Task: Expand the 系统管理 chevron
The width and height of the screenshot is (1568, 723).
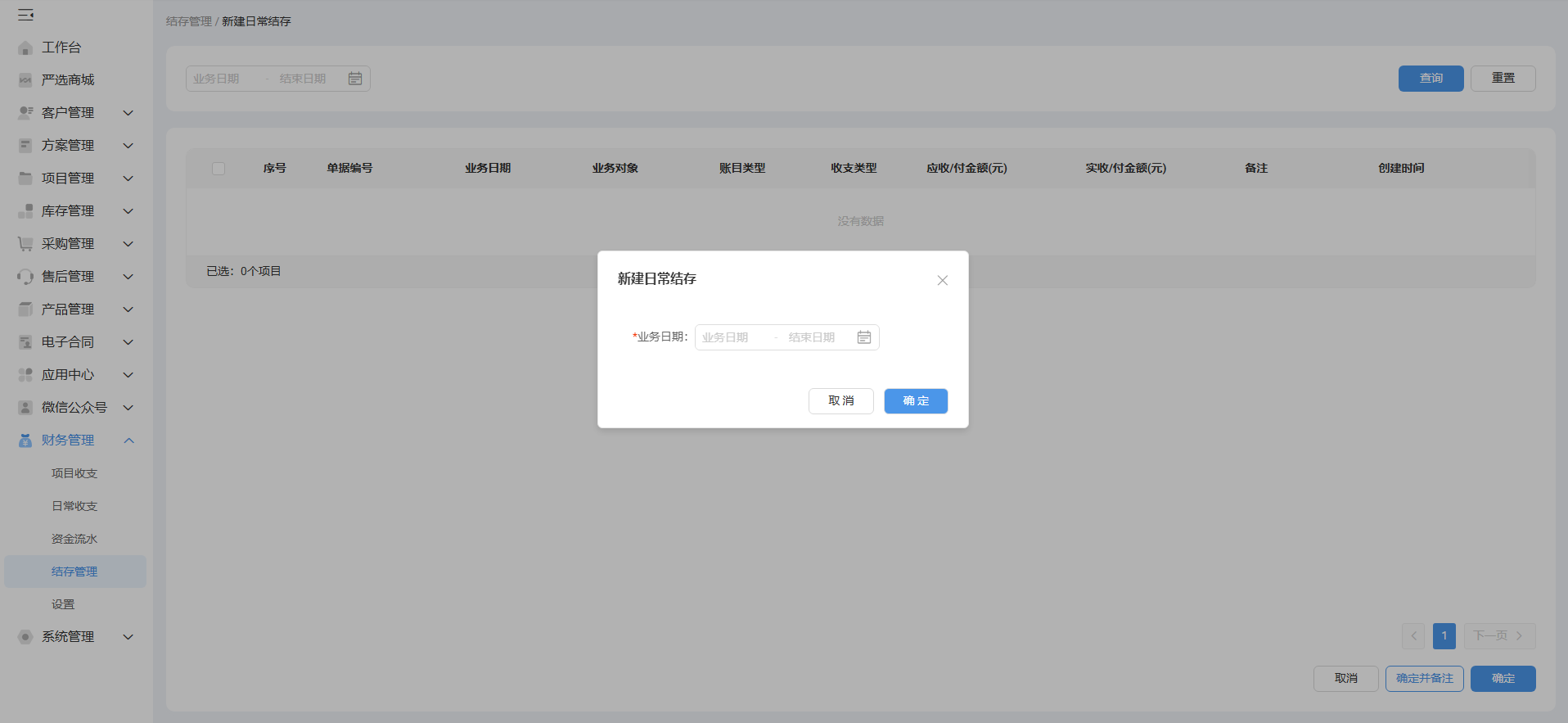Action: (128, 637)
